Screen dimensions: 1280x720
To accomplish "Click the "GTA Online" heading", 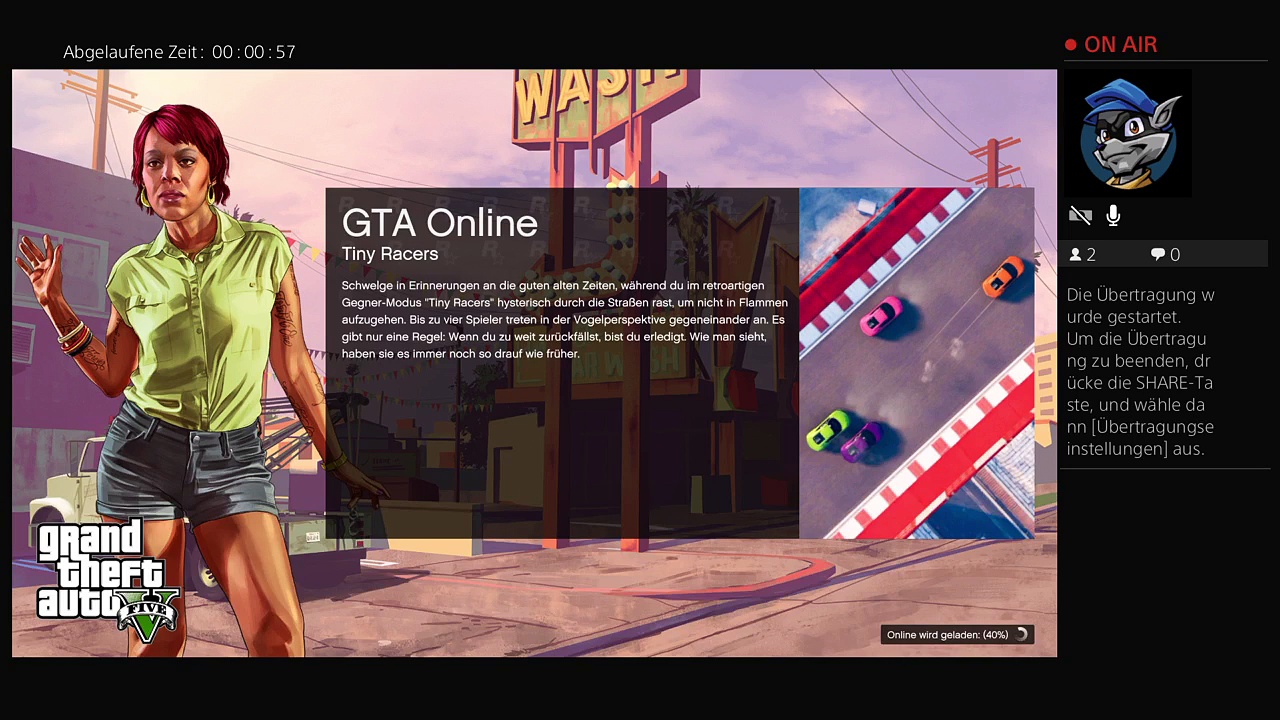I will (x=440, y=223).
